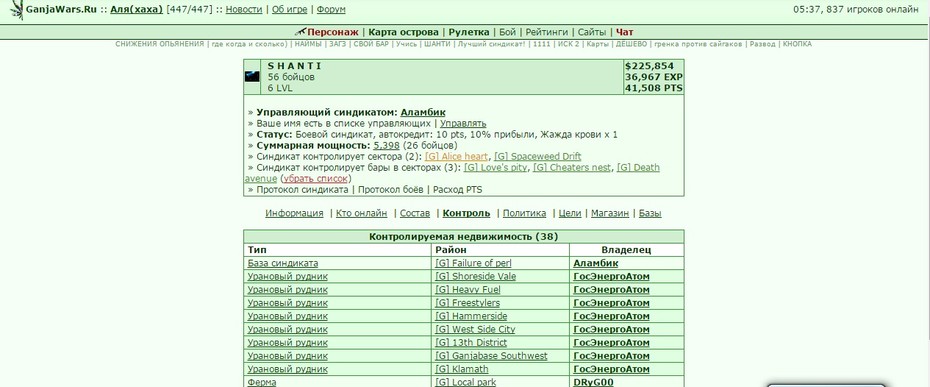Open Протокол боёв
930x387 pixels.
(x=390, y=190)
